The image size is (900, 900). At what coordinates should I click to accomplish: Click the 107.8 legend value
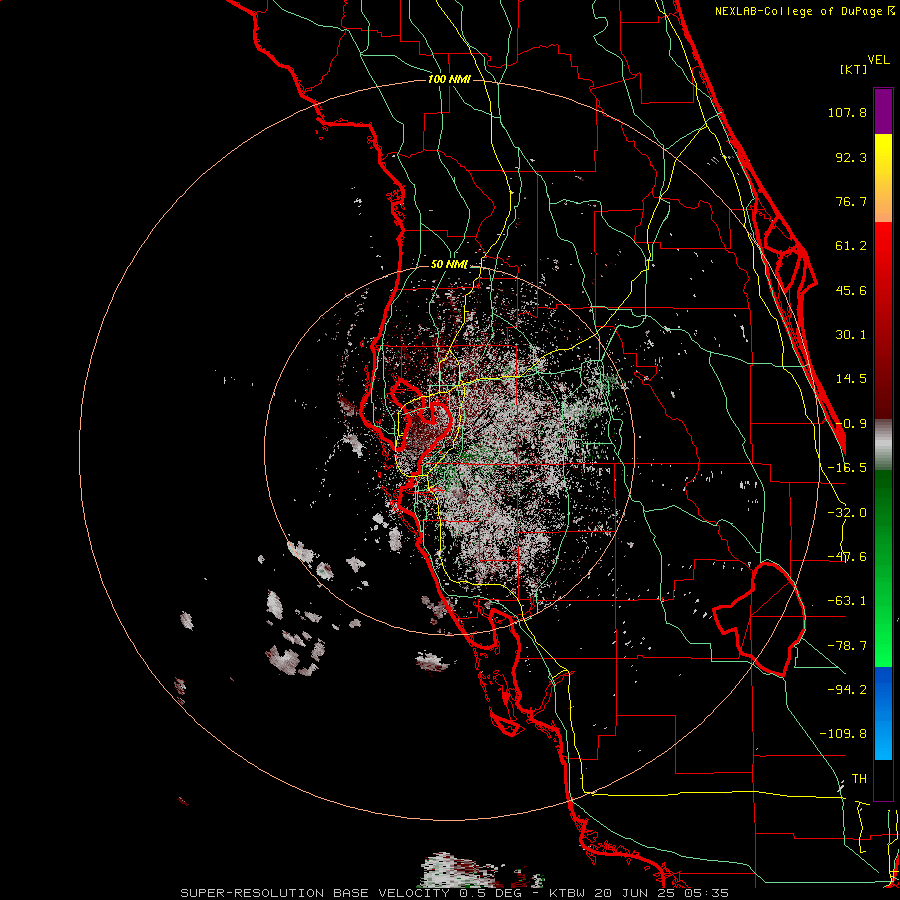(847, 112)
